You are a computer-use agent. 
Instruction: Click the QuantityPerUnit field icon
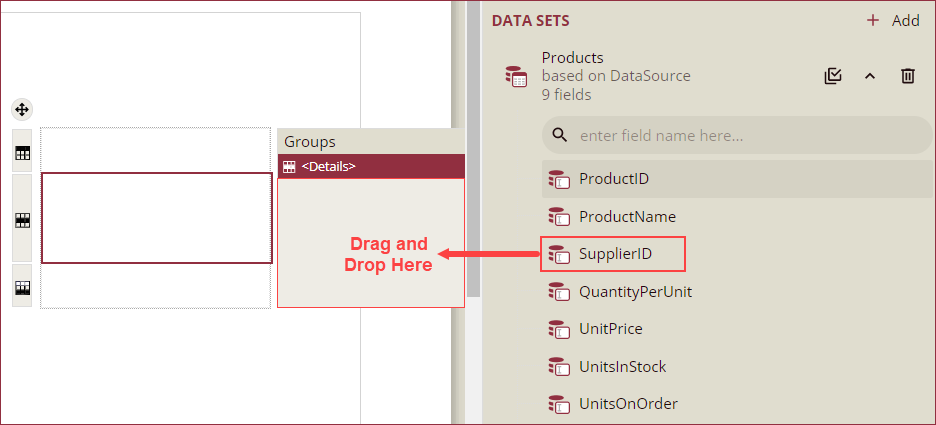pyautogui.click(x=559, y=292)
